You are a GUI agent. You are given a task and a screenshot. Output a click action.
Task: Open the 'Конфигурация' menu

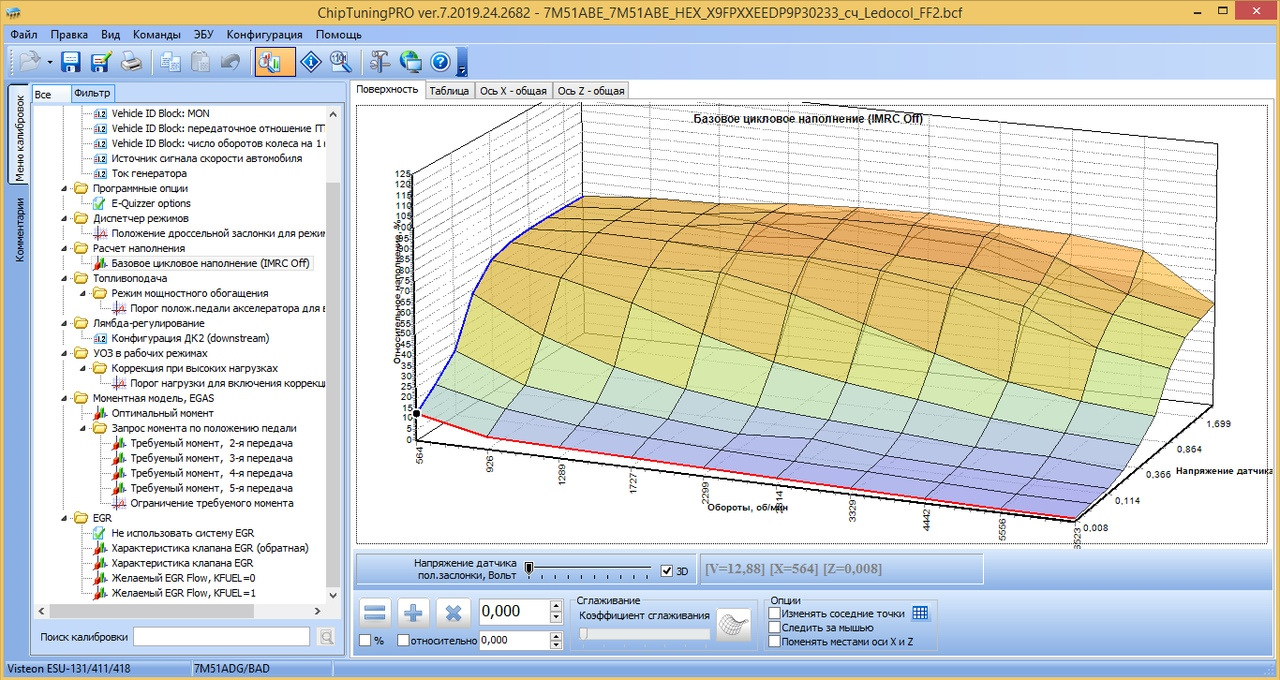pyautogui.click(x=264, y=33)
